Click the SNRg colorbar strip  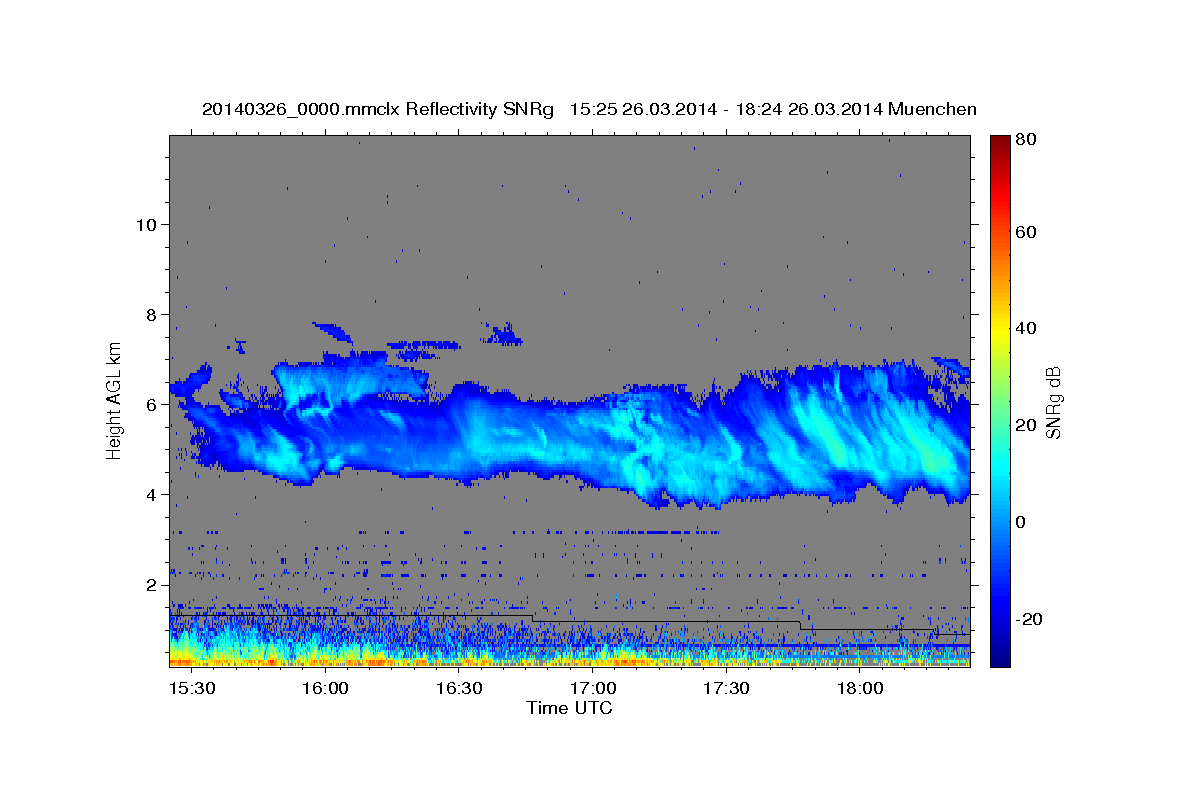pyautogui.click(x=1000, y=401)
